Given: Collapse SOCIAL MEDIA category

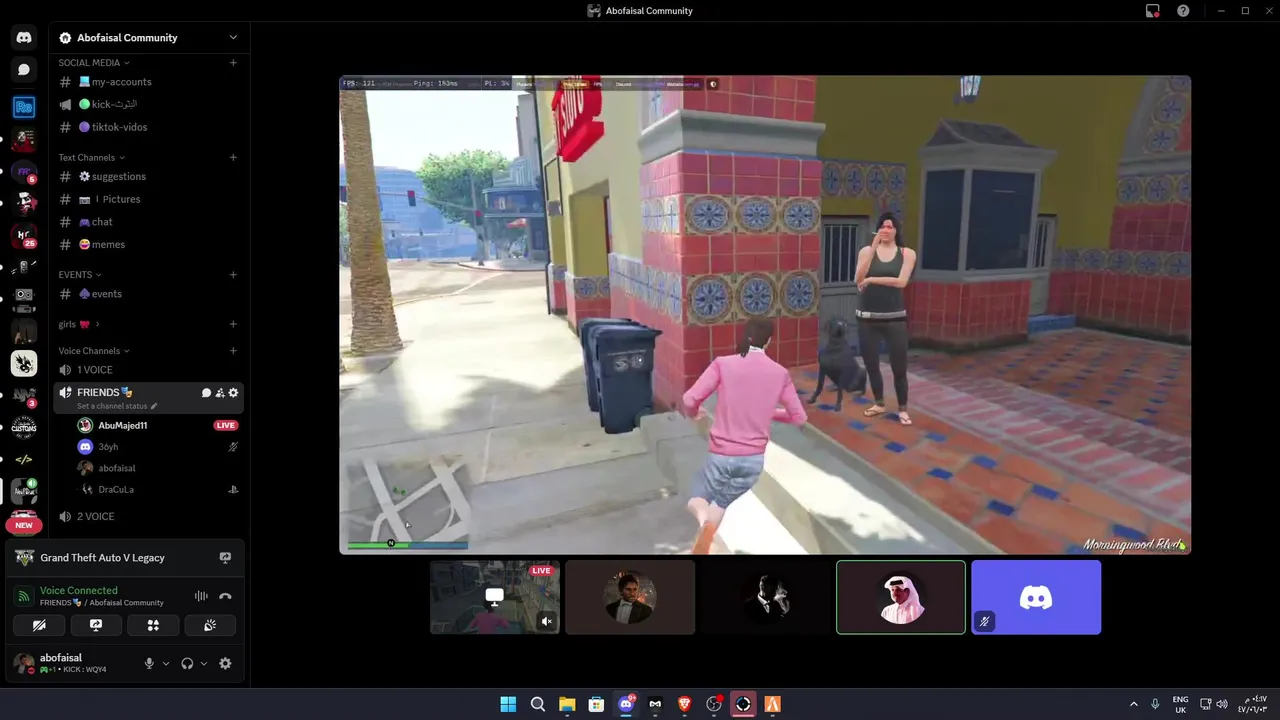Looking at the screenshot, I should 93,63.
